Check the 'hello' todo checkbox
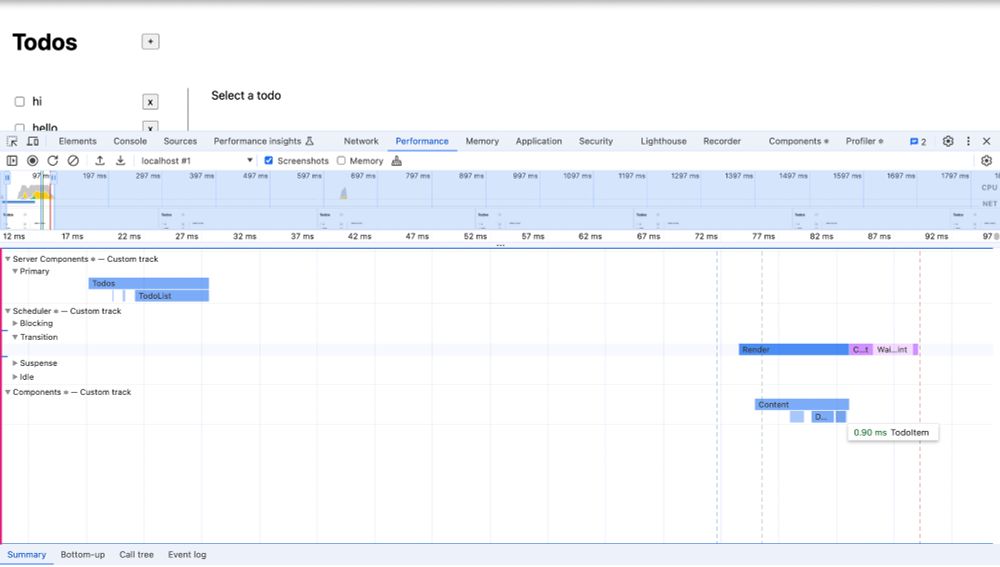Viewport: 1000px width, 567px height. pyautogui.click(x=20, y=128)
